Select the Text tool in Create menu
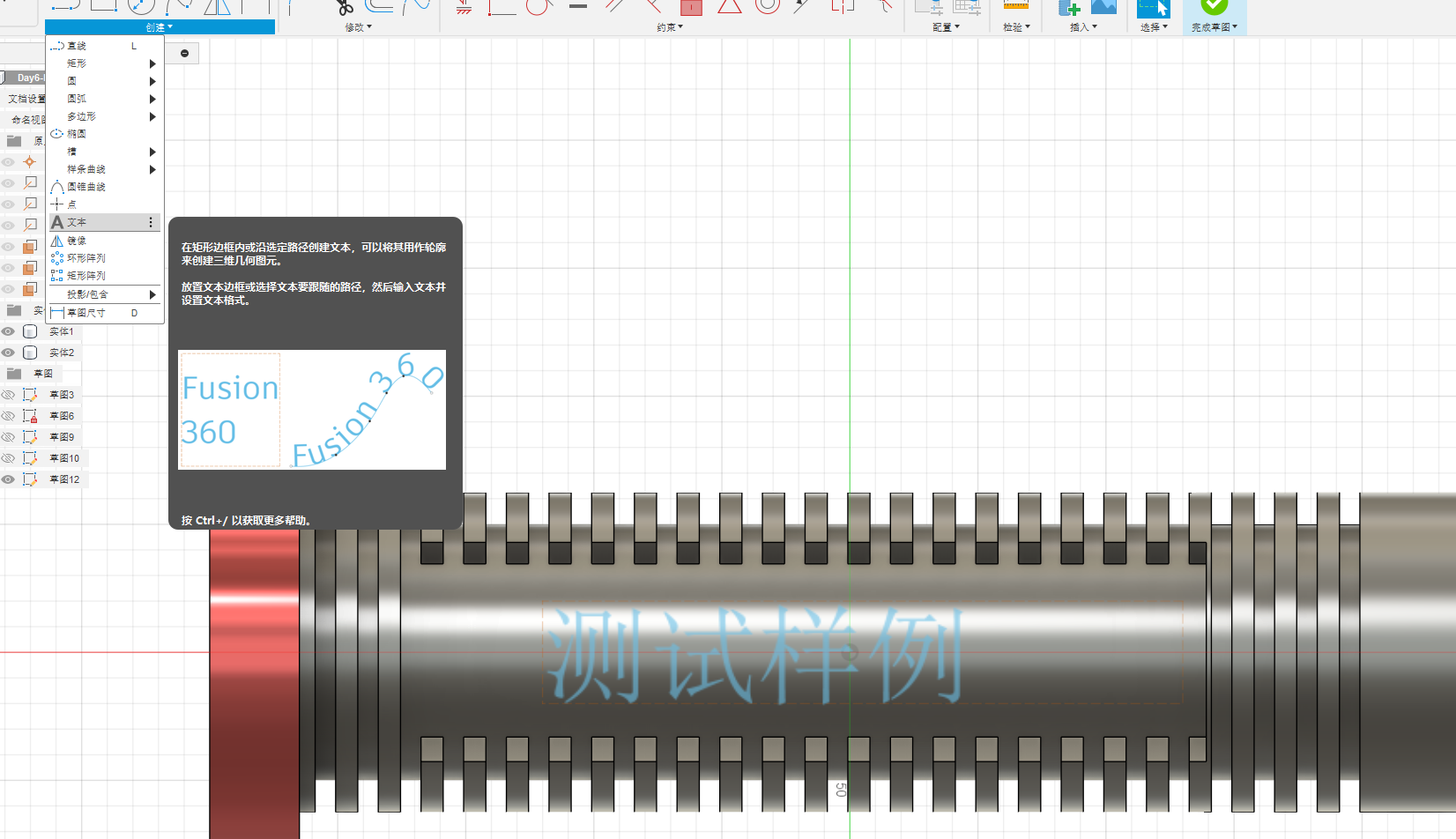This screenshot has width=1456, height=839. tap(78, 222)
